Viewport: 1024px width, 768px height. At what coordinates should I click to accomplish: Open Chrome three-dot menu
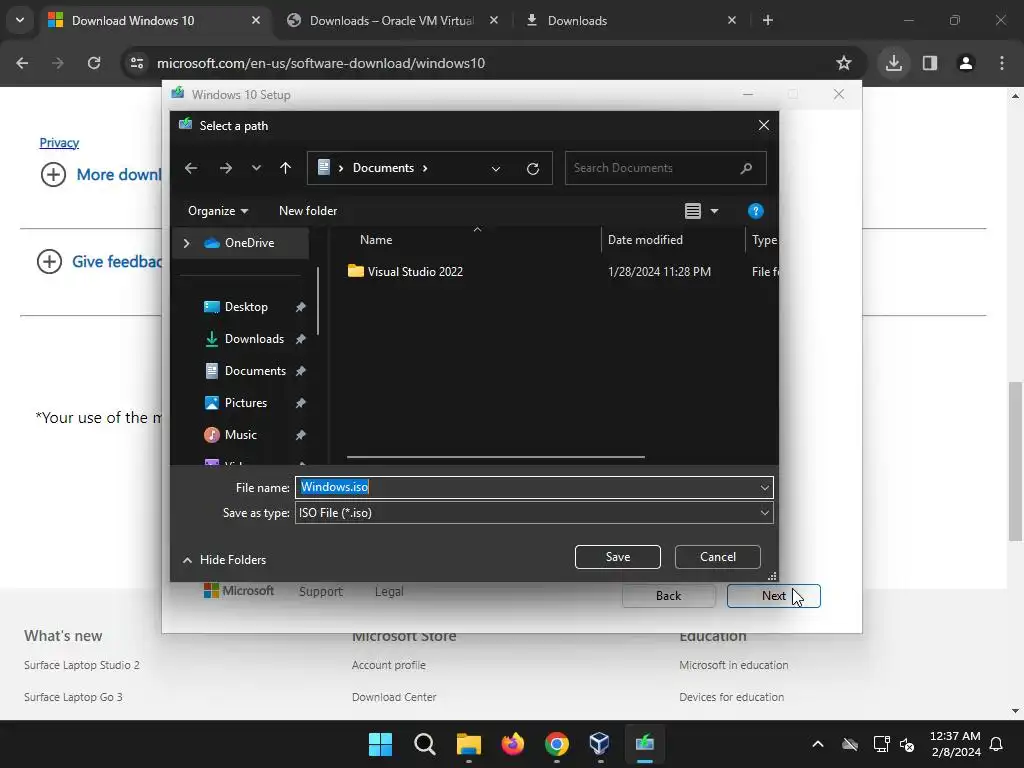pyautogui.click(x=1002, y=63)
